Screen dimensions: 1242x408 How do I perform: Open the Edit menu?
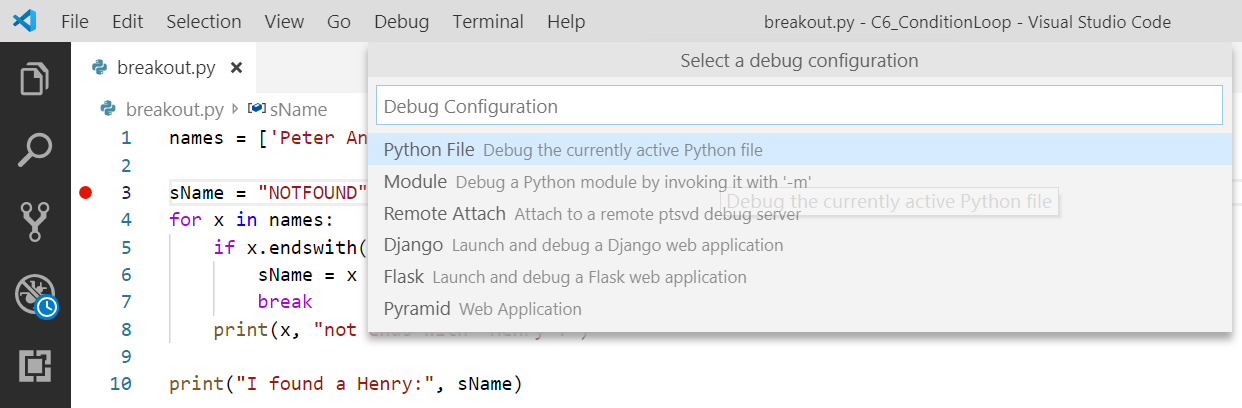point(128,21)
